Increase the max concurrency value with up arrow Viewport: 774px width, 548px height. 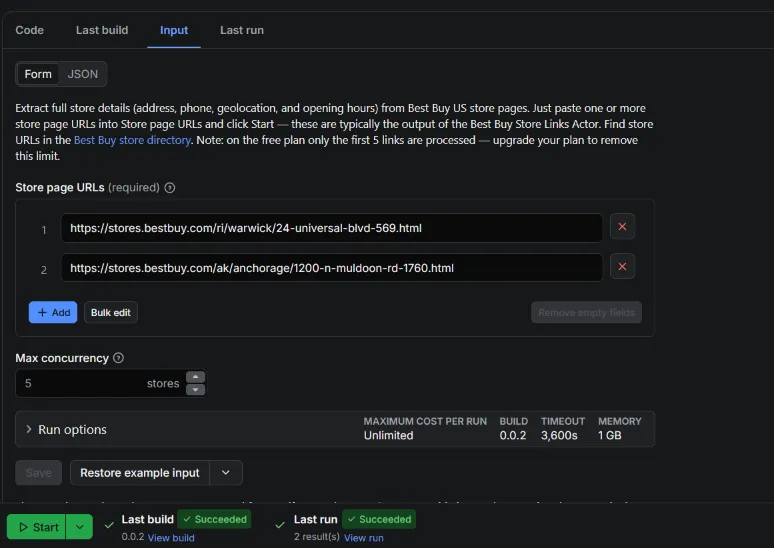pos(195,377)
